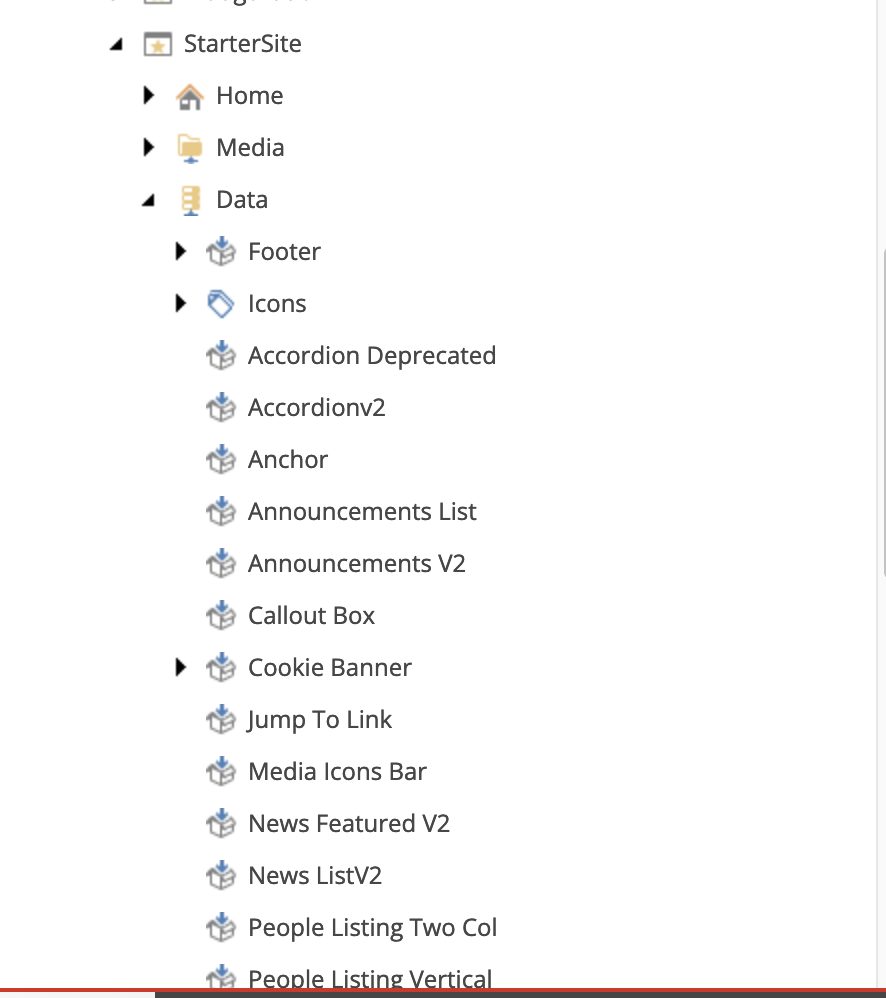This screenshot has width=886, height=998.
Task: Select the Accordion Deprecated item
Action: pos(371,355)
